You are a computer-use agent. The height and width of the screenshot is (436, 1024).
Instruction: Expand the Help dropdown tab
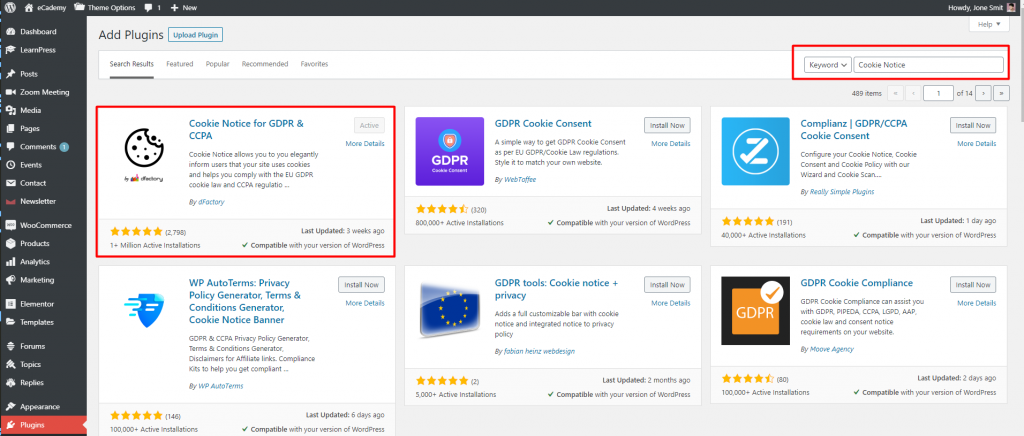tap(989, 24)
